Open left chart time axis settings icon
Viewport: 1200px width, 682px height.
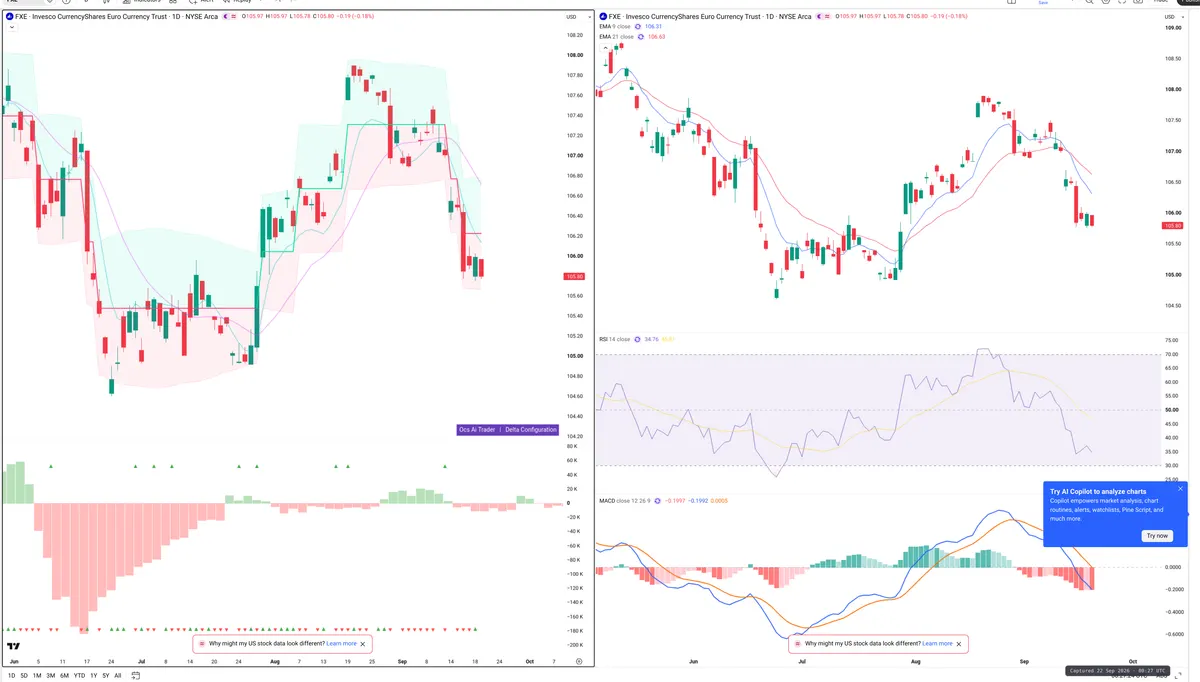[x=579, y=662]
